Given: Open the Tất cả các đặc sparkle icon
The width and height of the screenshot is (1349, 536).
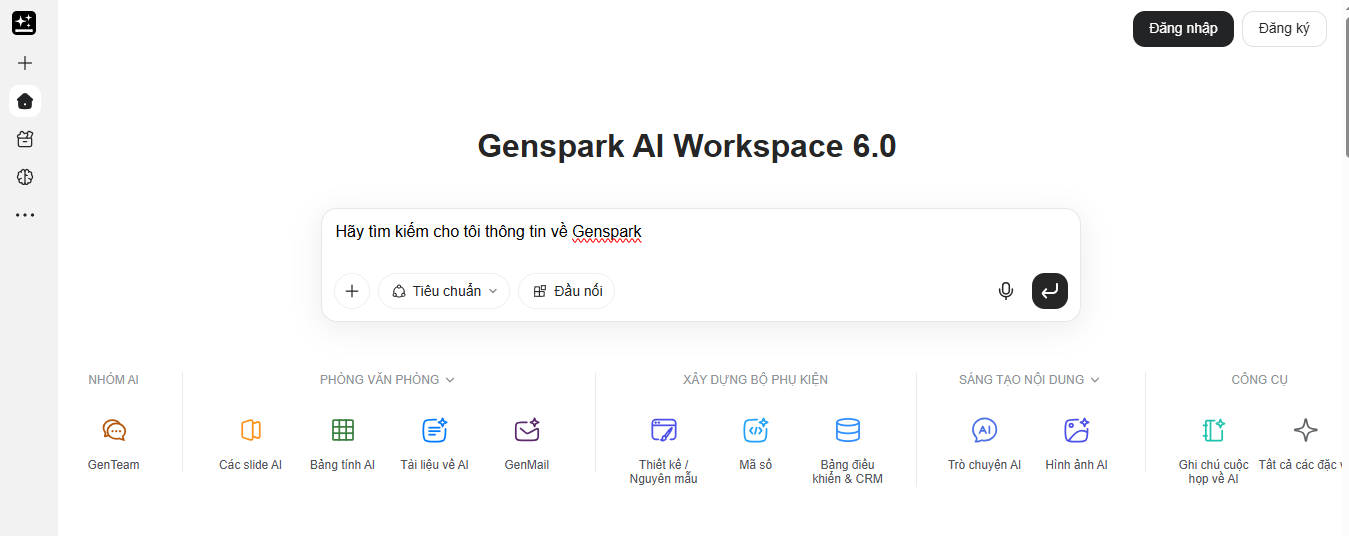Looking at the screenshot, I should [1306, 431].
